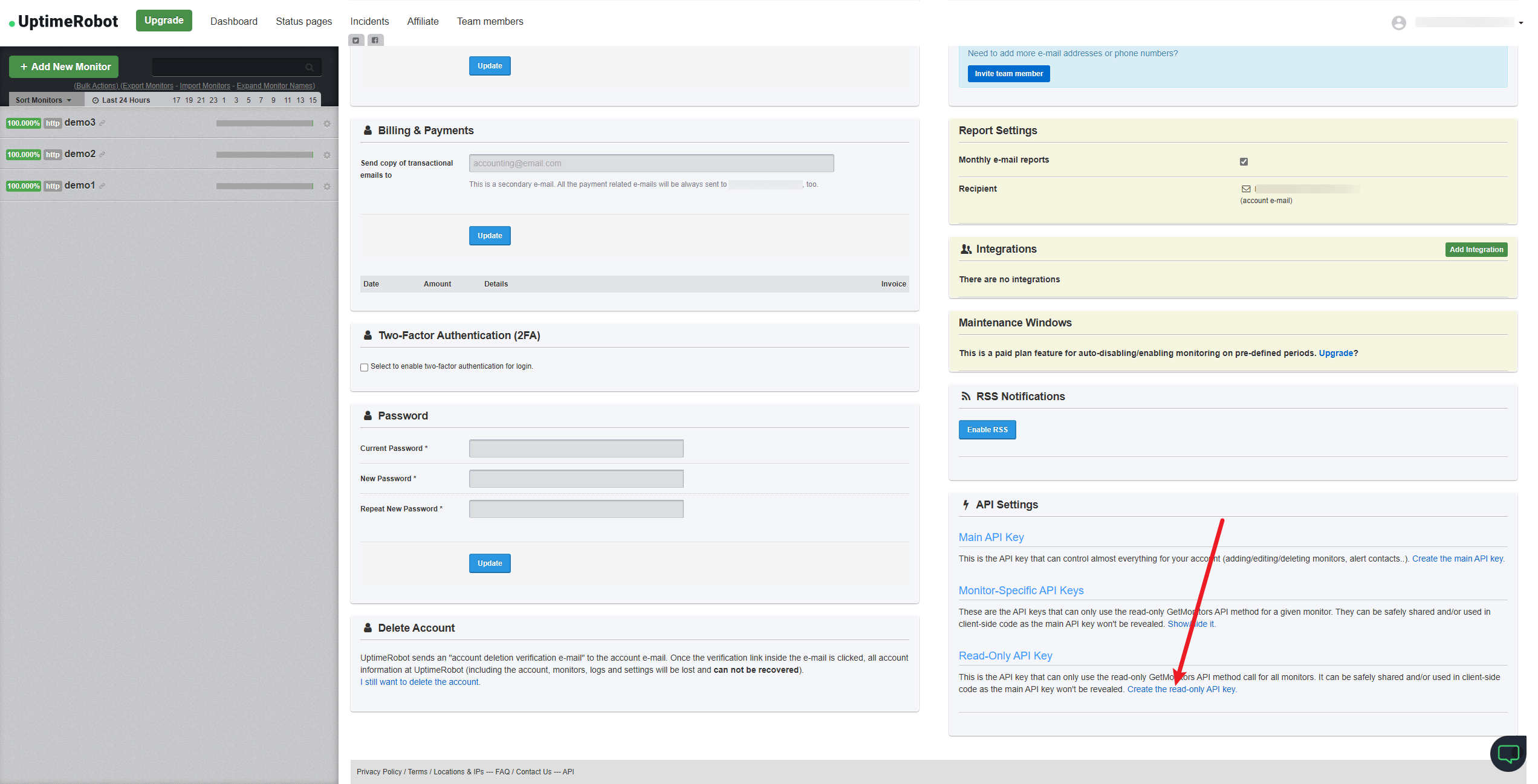This screenshot has width=1538, height=784.
Task: Click Create the read-only API key link
Action: (x=1181, y=690)
